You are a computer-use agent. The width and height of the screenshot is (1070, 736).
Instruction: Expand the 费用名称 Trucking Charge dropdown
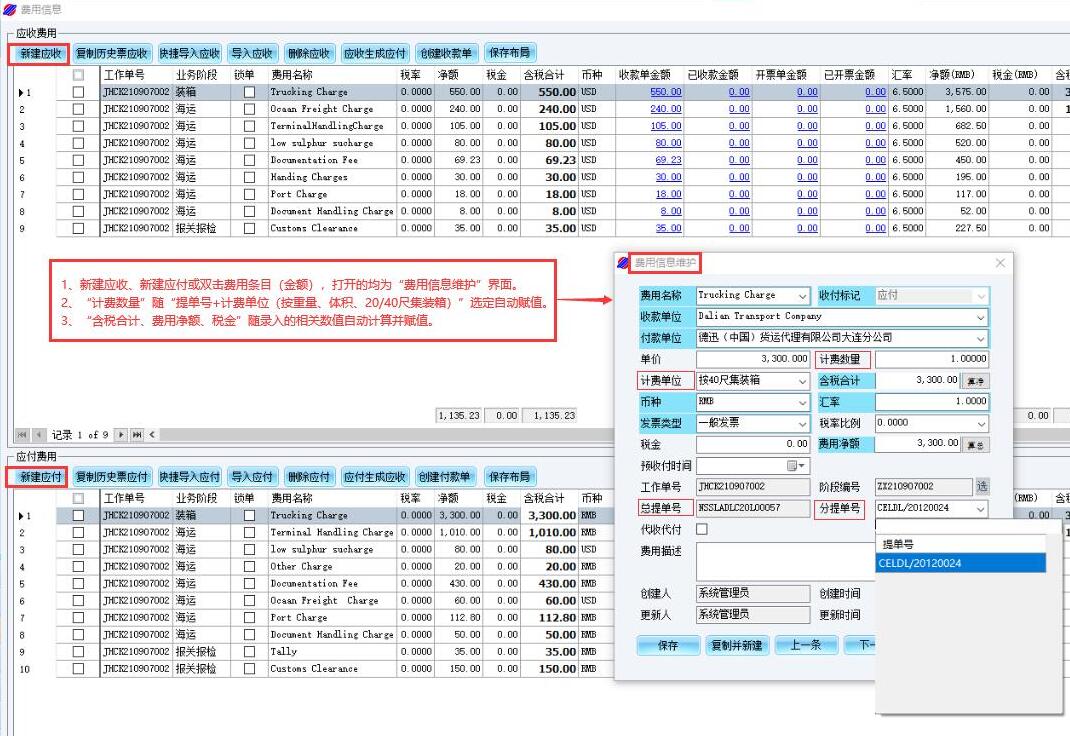pos(802,296)
